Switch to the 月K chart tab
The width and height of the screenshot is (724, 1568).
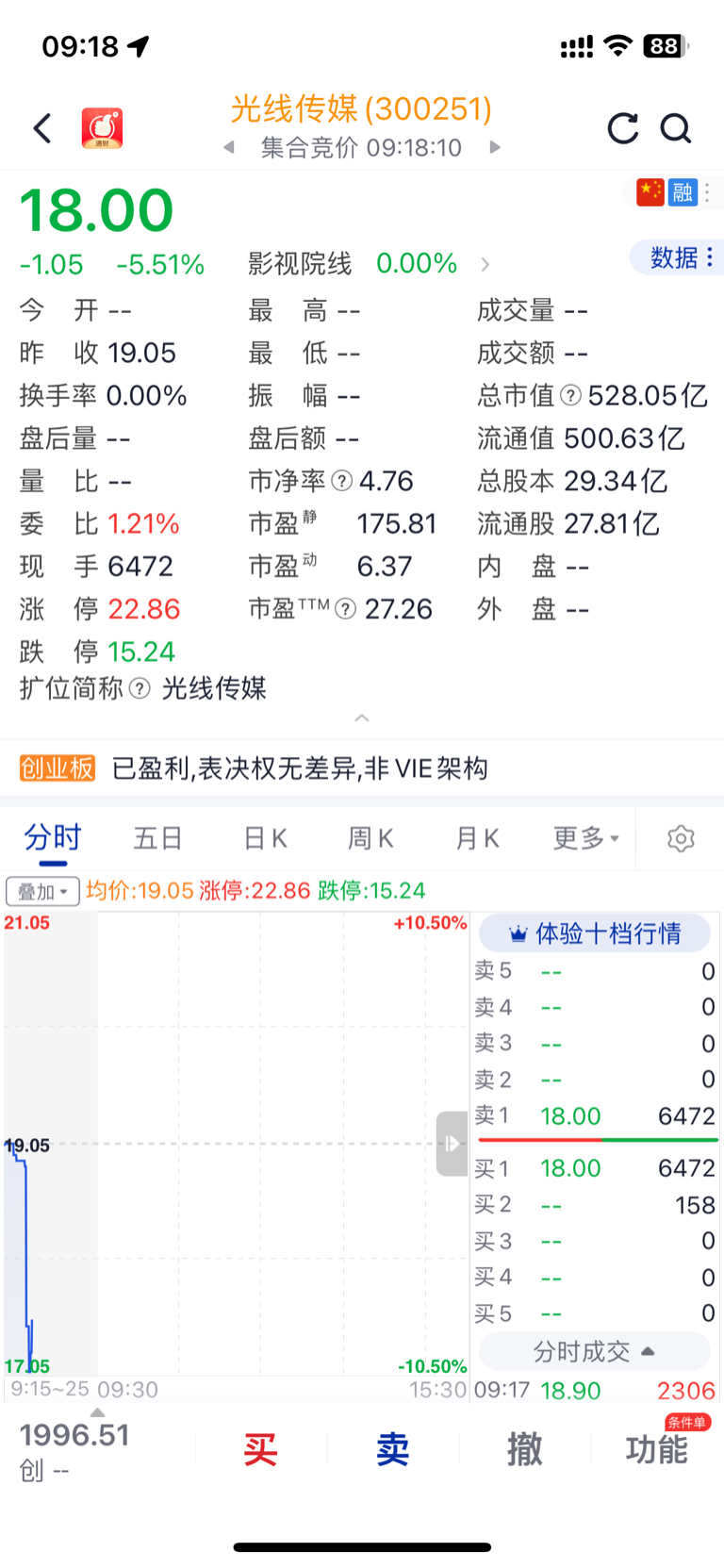point(477,837)
